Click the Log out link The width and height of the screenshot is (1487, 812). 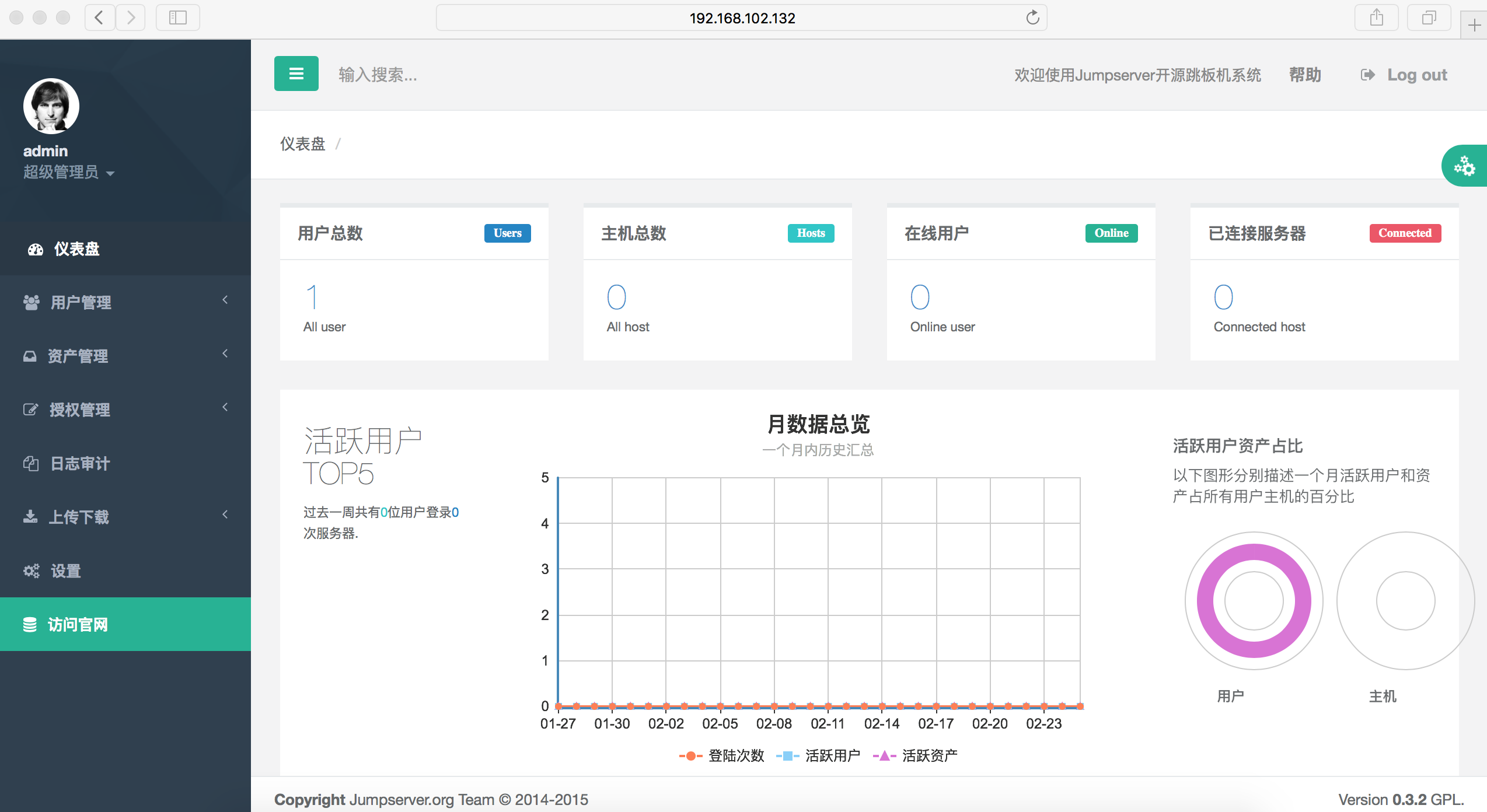pos(1417,75)
